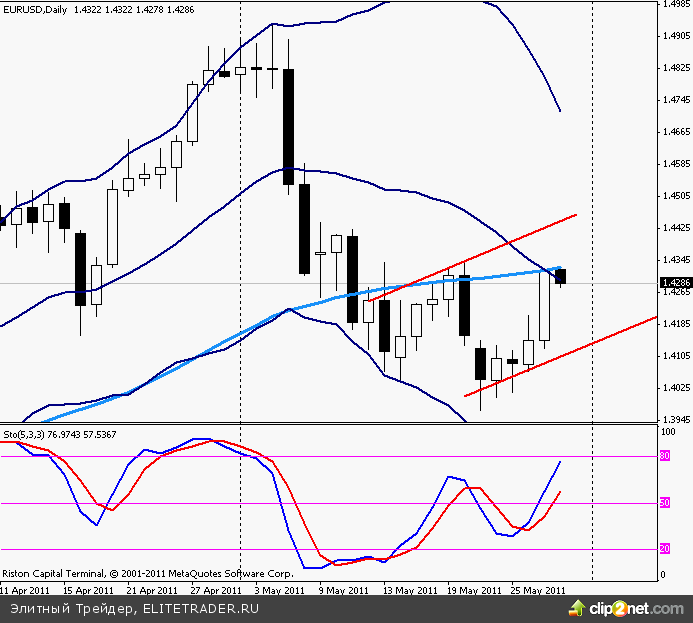Click the current price tag 1.4286

(676, 283)
